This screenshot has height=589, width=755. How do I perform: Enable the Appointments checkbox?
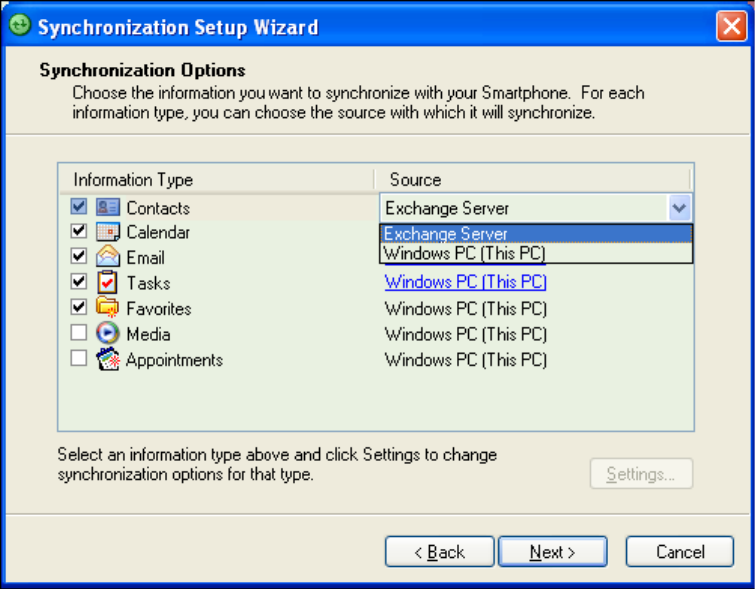tap(78, 358)
